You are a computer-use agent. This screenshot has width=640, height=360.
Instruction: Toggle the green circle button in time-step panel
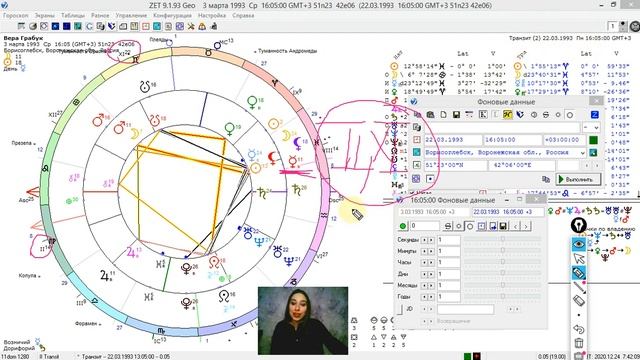point(403,226)
